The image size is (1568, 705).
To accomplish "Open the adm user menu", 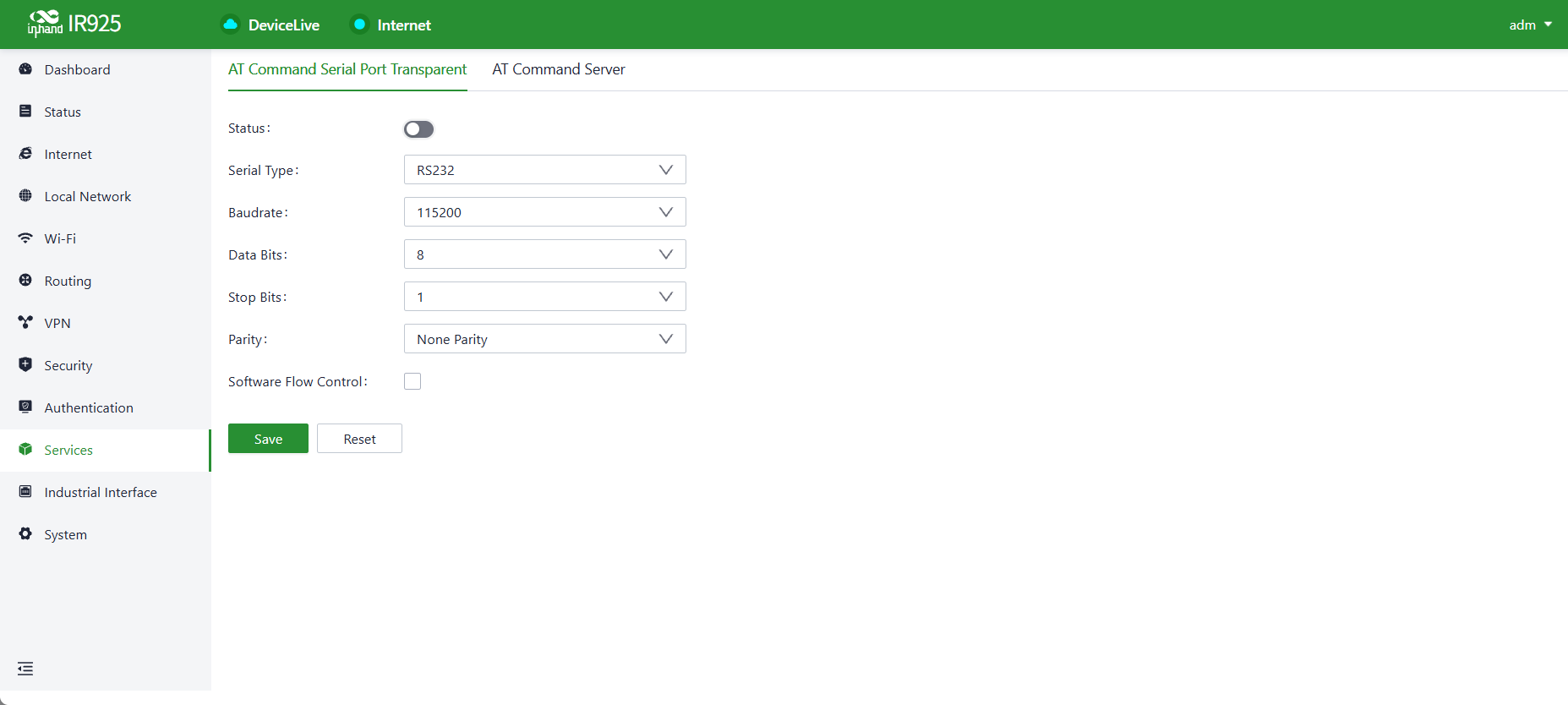I will [1531, 25].
